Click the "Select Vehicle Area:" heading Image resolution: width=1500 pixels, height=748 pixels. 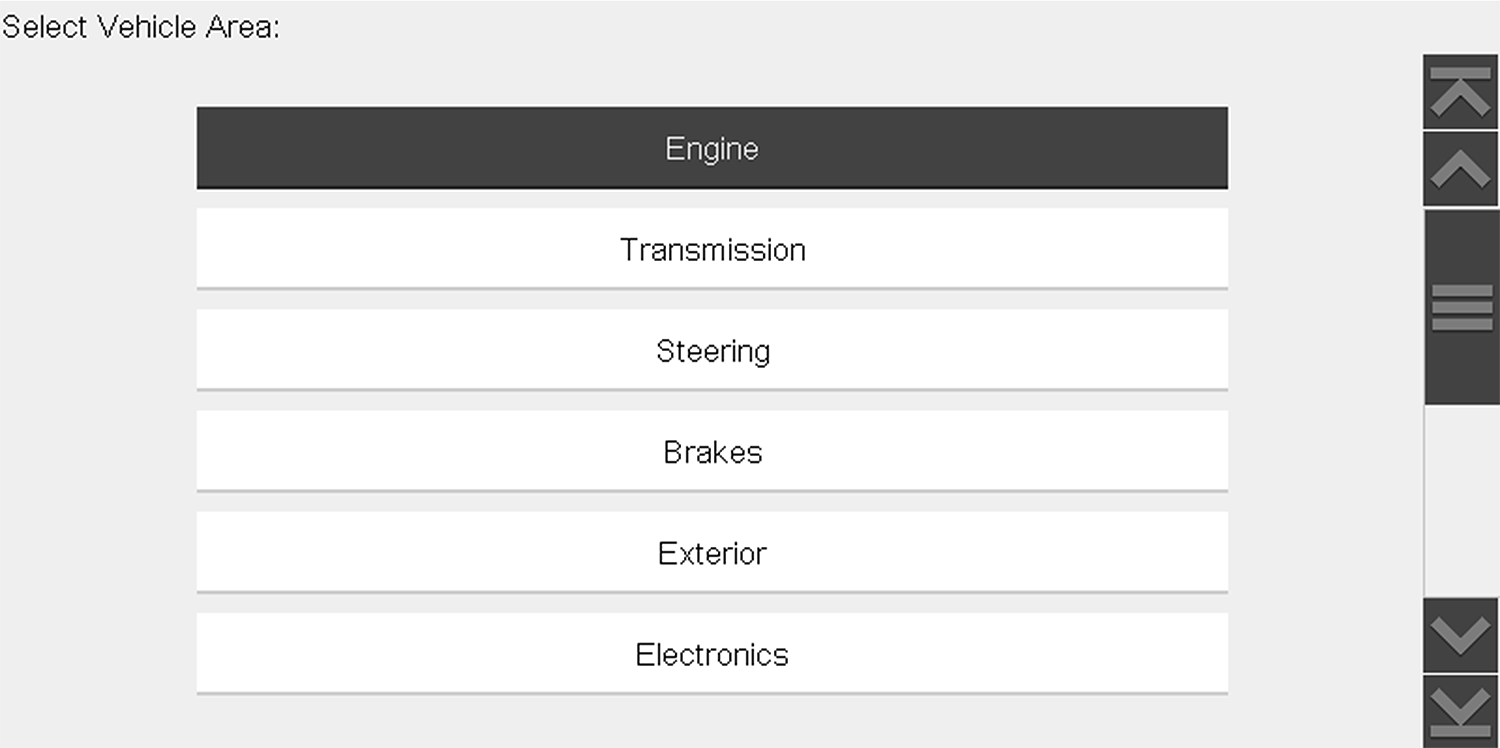141,27
